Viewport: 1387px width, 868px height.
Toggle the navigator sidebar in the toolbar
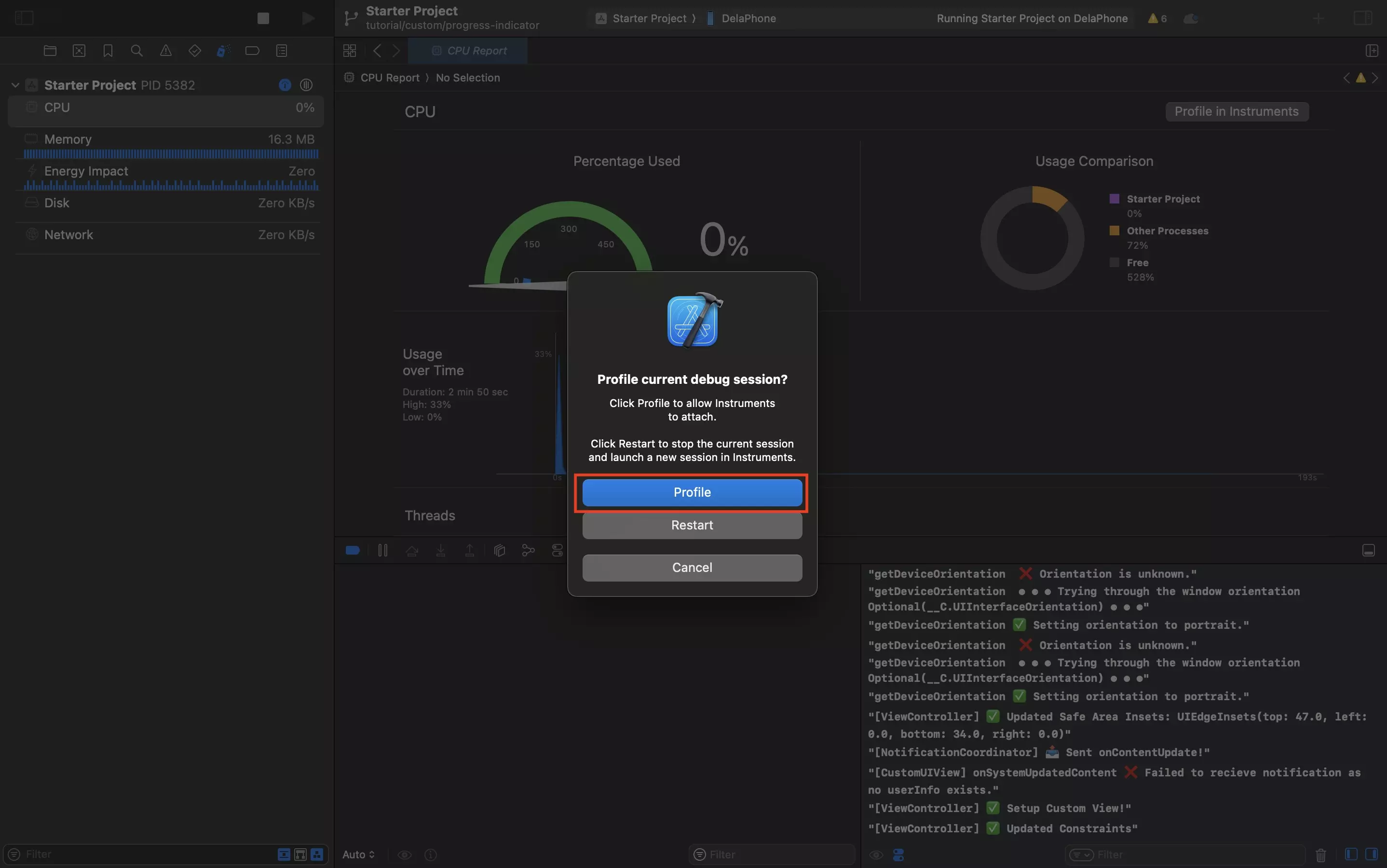[x=24, y=18]
